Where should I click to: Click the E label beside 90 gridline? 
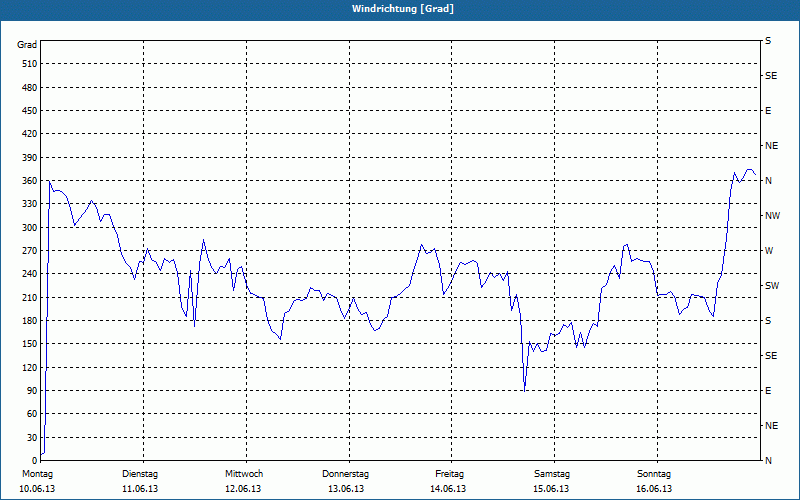point(768,391)
